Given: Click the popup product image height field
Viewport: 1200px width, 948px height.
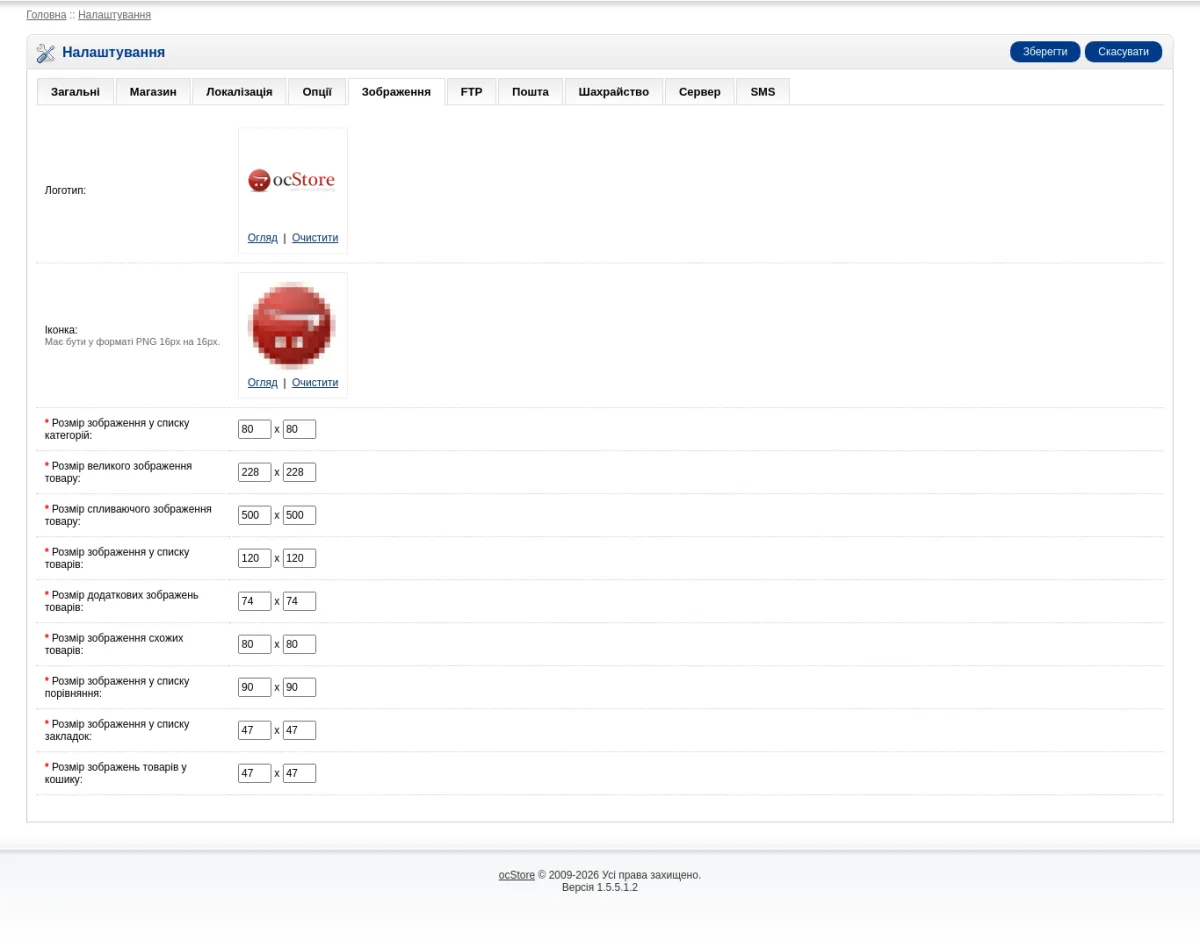Looking at the screenshot, I should click(299, 515).
